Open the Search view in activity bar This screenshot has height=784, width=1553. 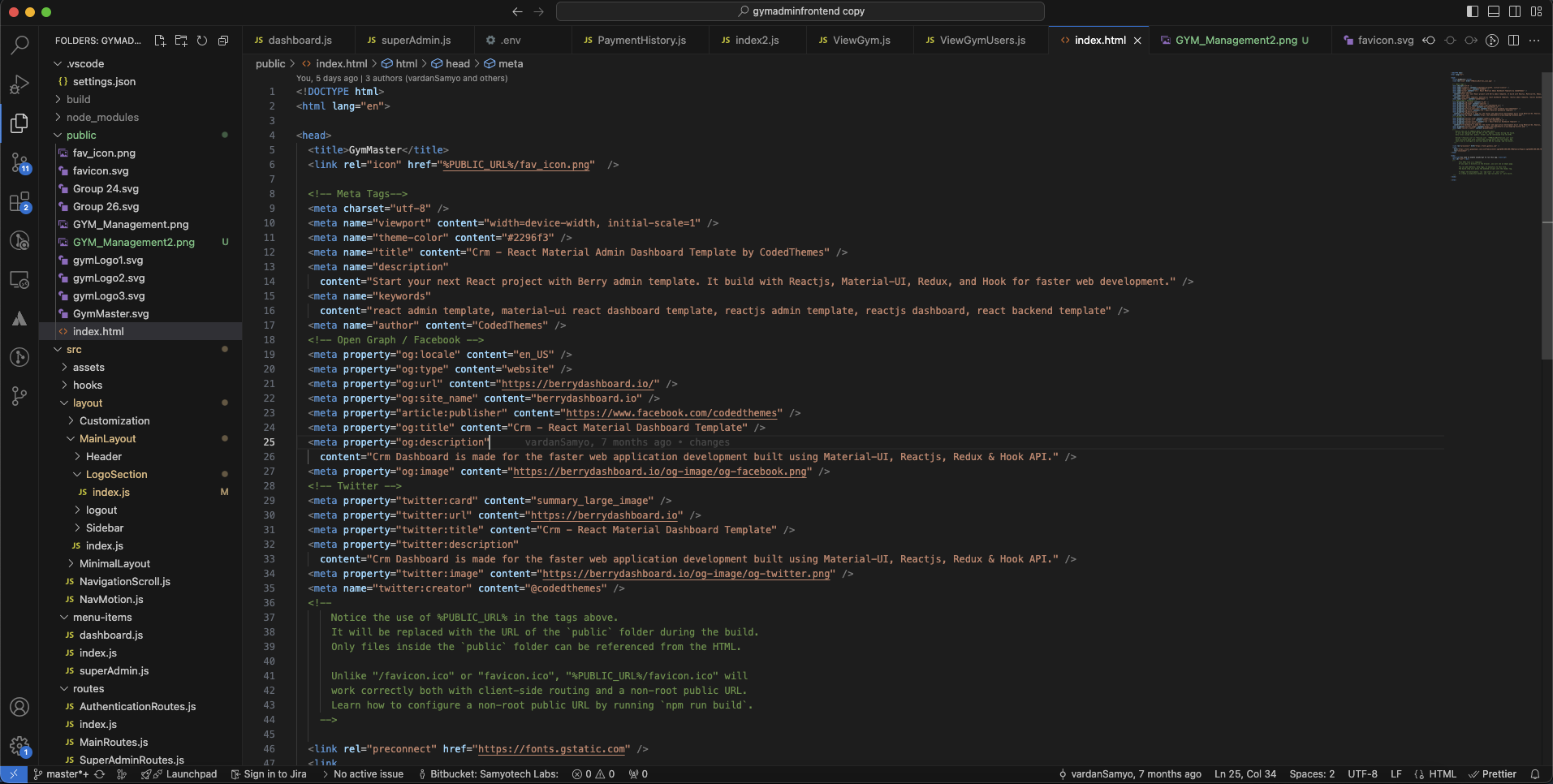coord(19,45)
